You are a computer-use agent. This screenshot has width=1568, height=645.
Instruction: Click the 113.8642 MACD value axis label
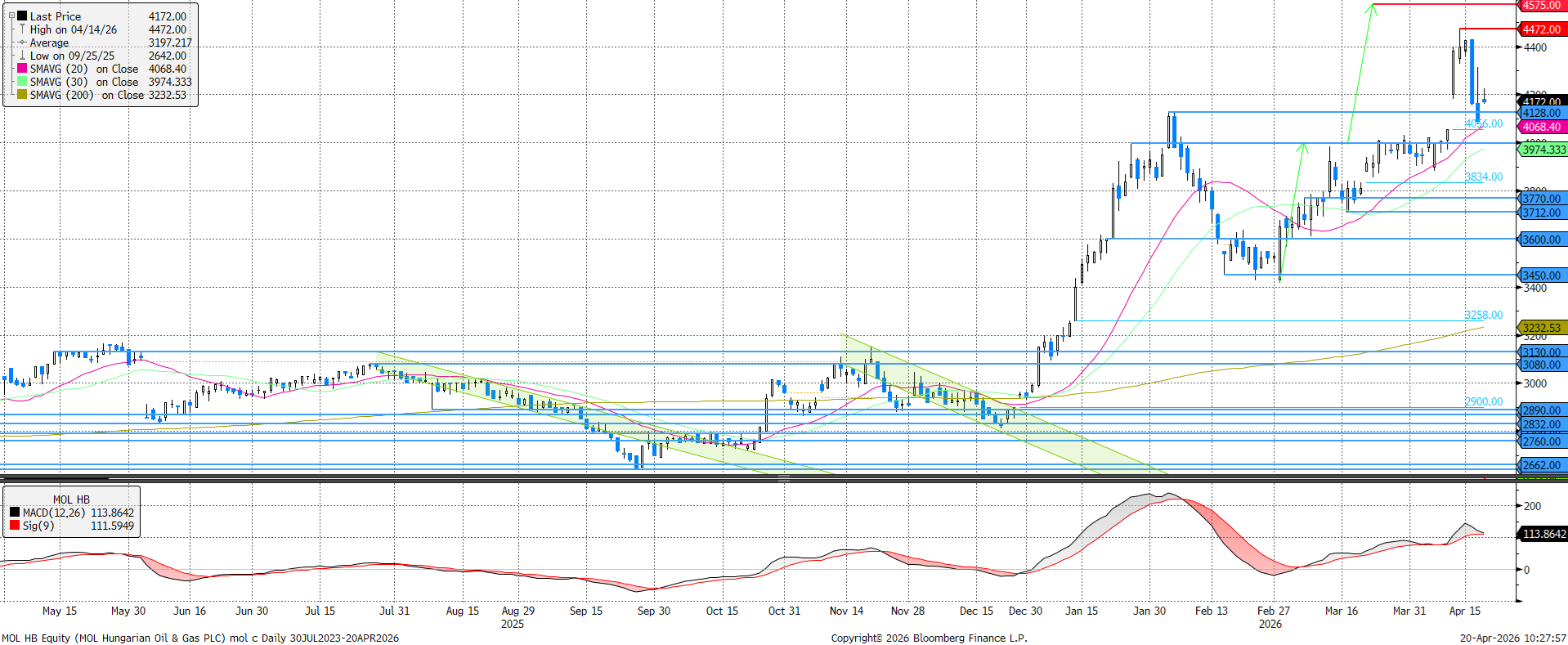pos(1543,534)
